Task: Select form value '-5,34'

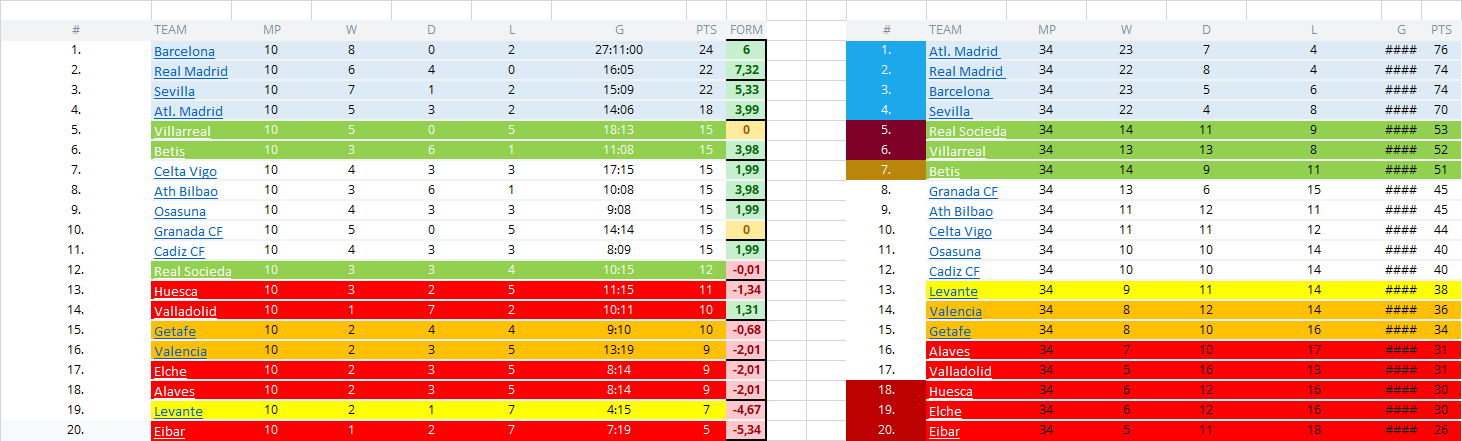Action: coord(746,431)
